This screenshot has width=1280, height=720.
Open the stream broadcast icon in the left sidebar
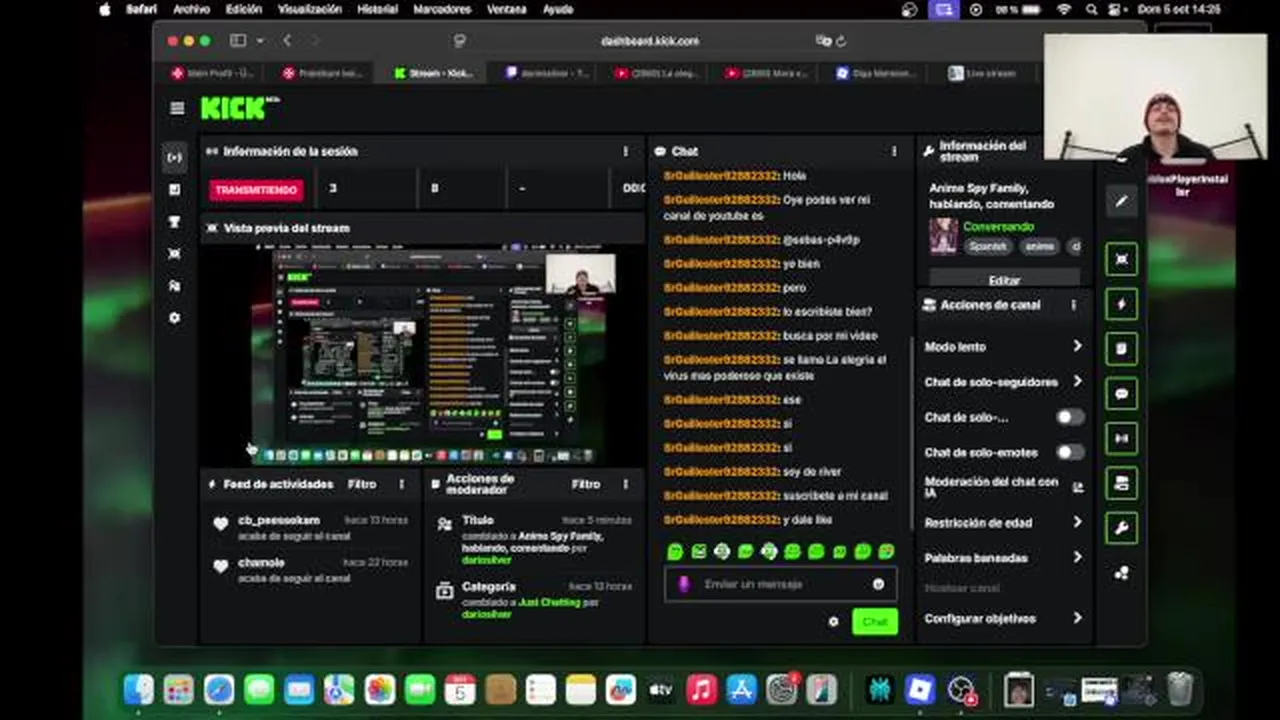click(x=174, y=157)
